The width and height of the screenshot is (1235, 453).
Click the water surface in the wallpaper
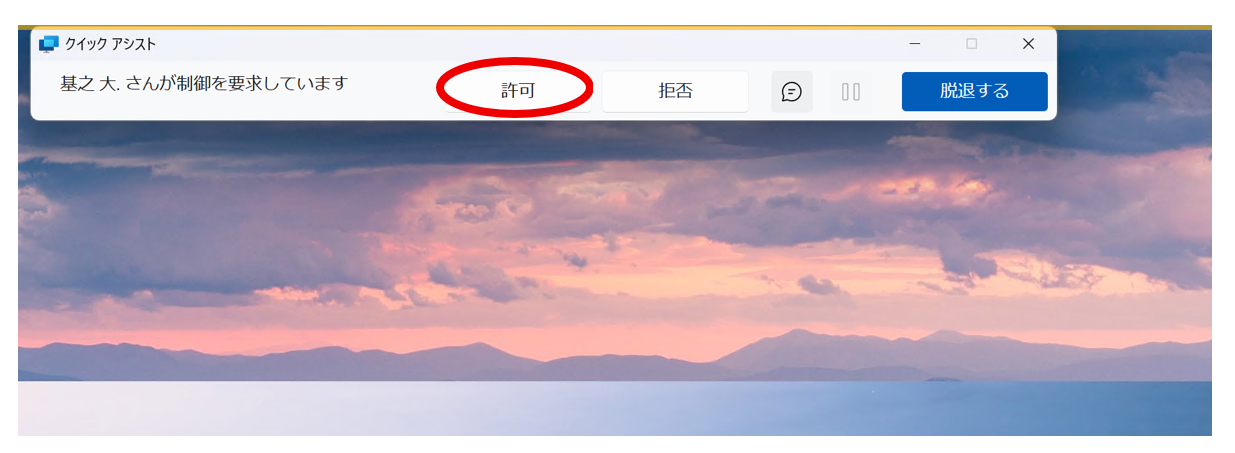[600, 408]
